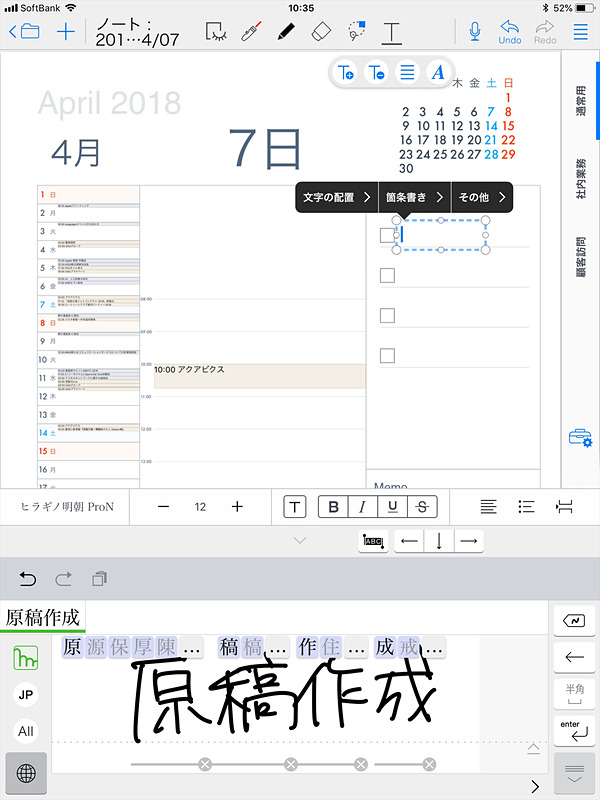Click the boxed T text frame button
Screen dimensions: 600x800
pyautogui.click(x=294, y=507)
